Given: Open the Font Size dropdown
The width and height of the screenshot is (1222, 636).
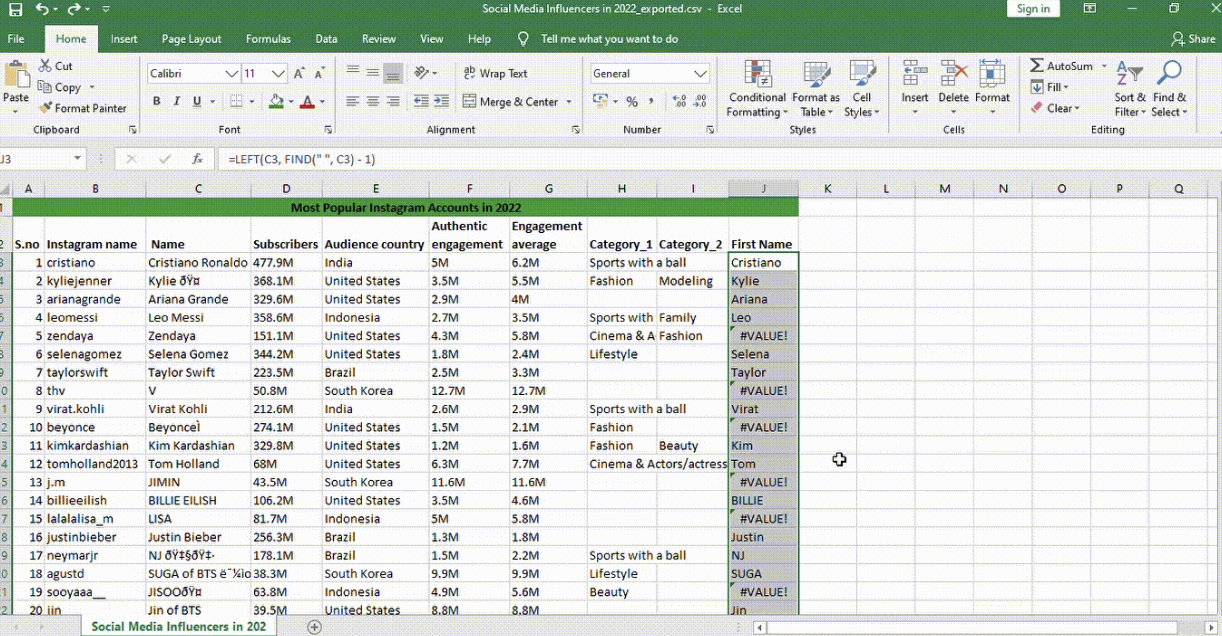Looking at the screenshot, I should (277, 73).
